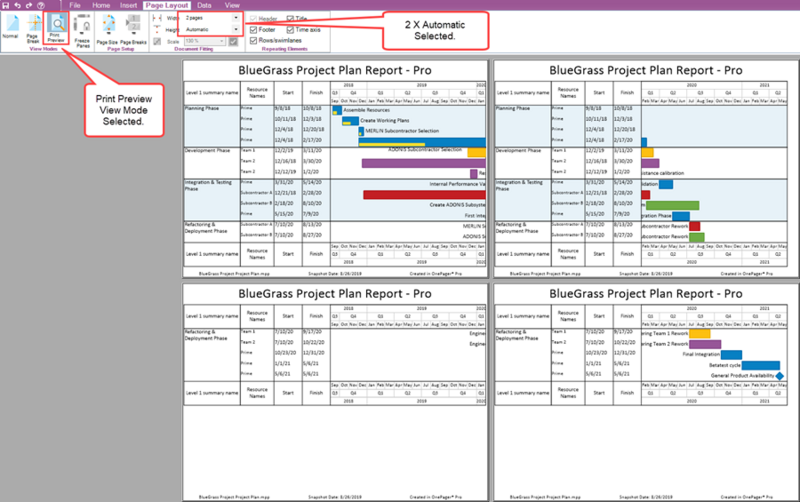Image resolution: width=800 pixels, height=502 pixels.
Task: Switch to the View ribbon tab
Action: (x=232, y=5)
